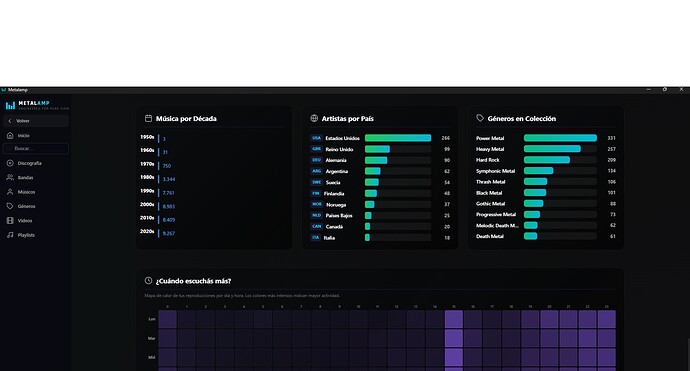Click the NLD country badge
The height and width of the screenshot is (371, 690).
click(316, 215)
